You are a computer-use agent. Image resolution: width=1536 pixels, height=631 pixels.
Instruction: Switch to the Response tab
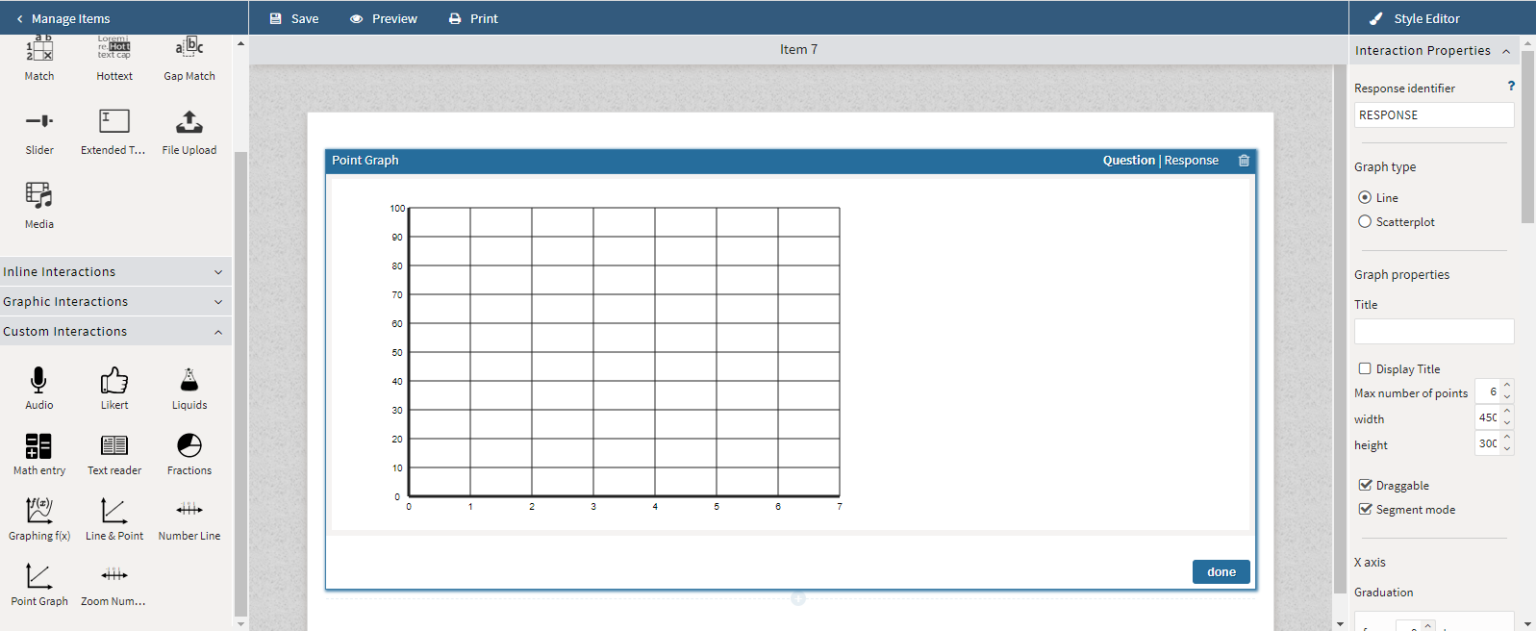[x=1191, y=159]
